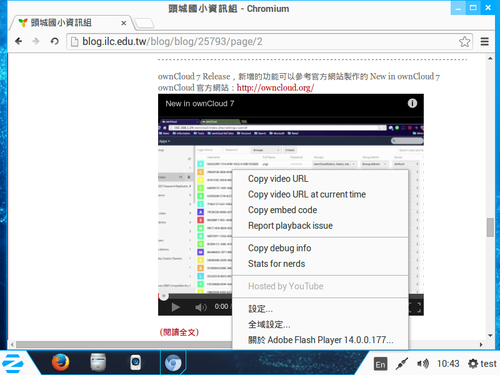Open the http://owncloud.org/ link
Screen dimensions: 500x375
275,88
